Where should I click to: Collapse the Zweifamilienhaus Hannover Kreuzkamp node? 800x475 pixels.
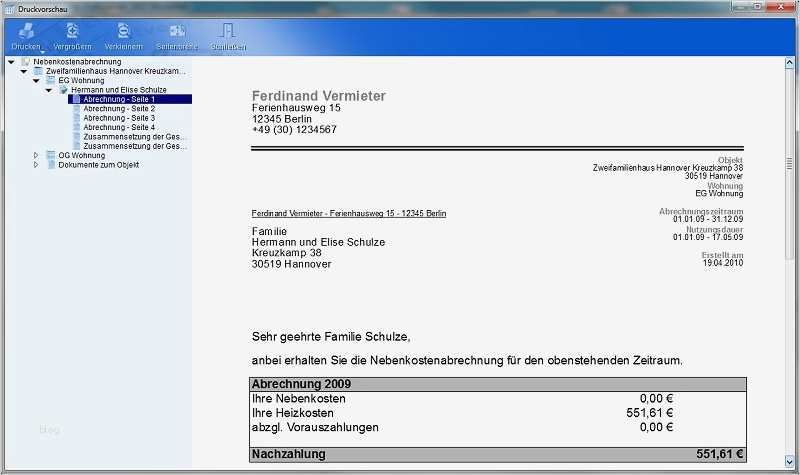click(23, 71)
